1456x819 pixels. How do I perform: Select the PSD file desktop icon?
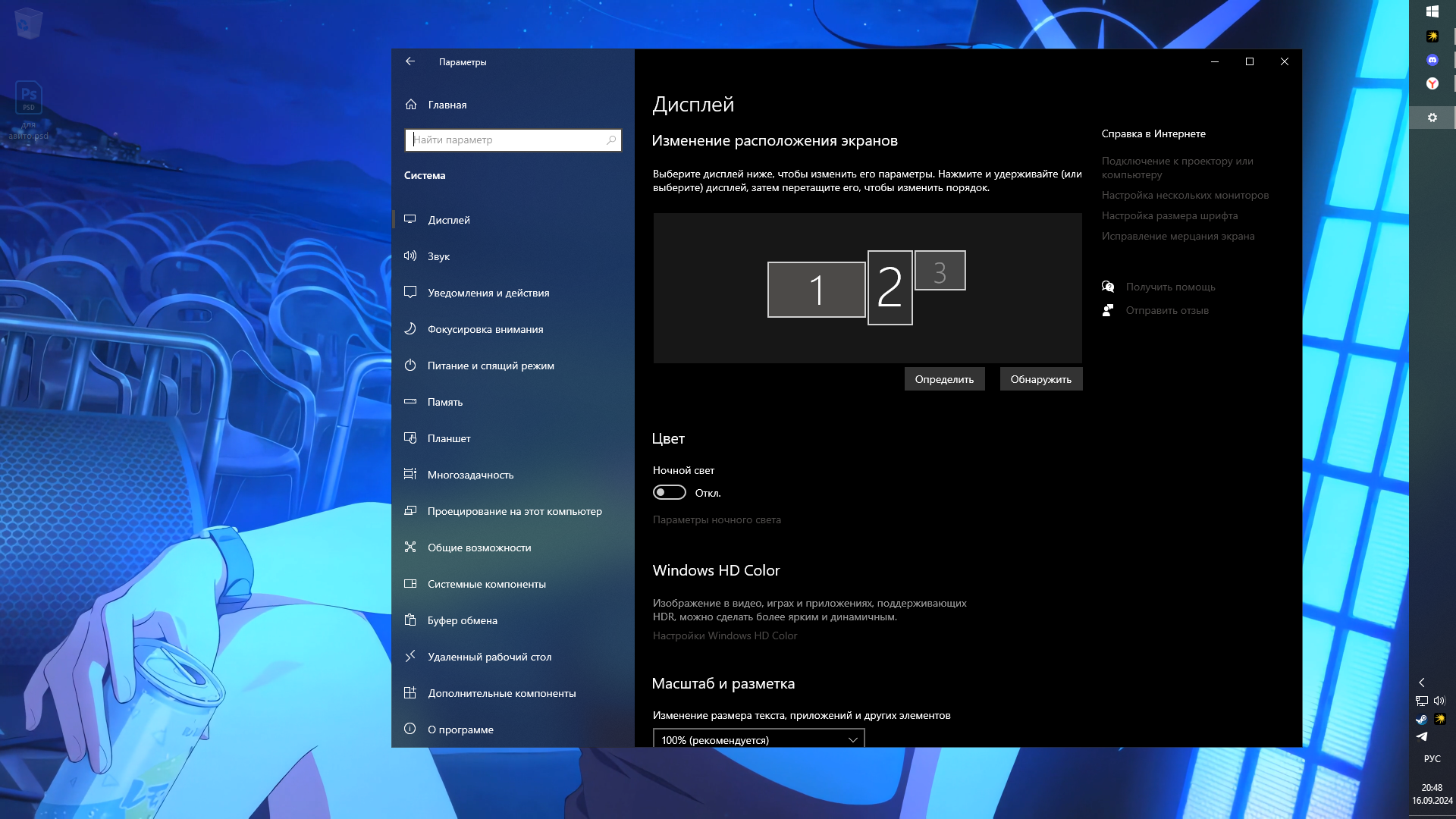(x=29, y=111)
